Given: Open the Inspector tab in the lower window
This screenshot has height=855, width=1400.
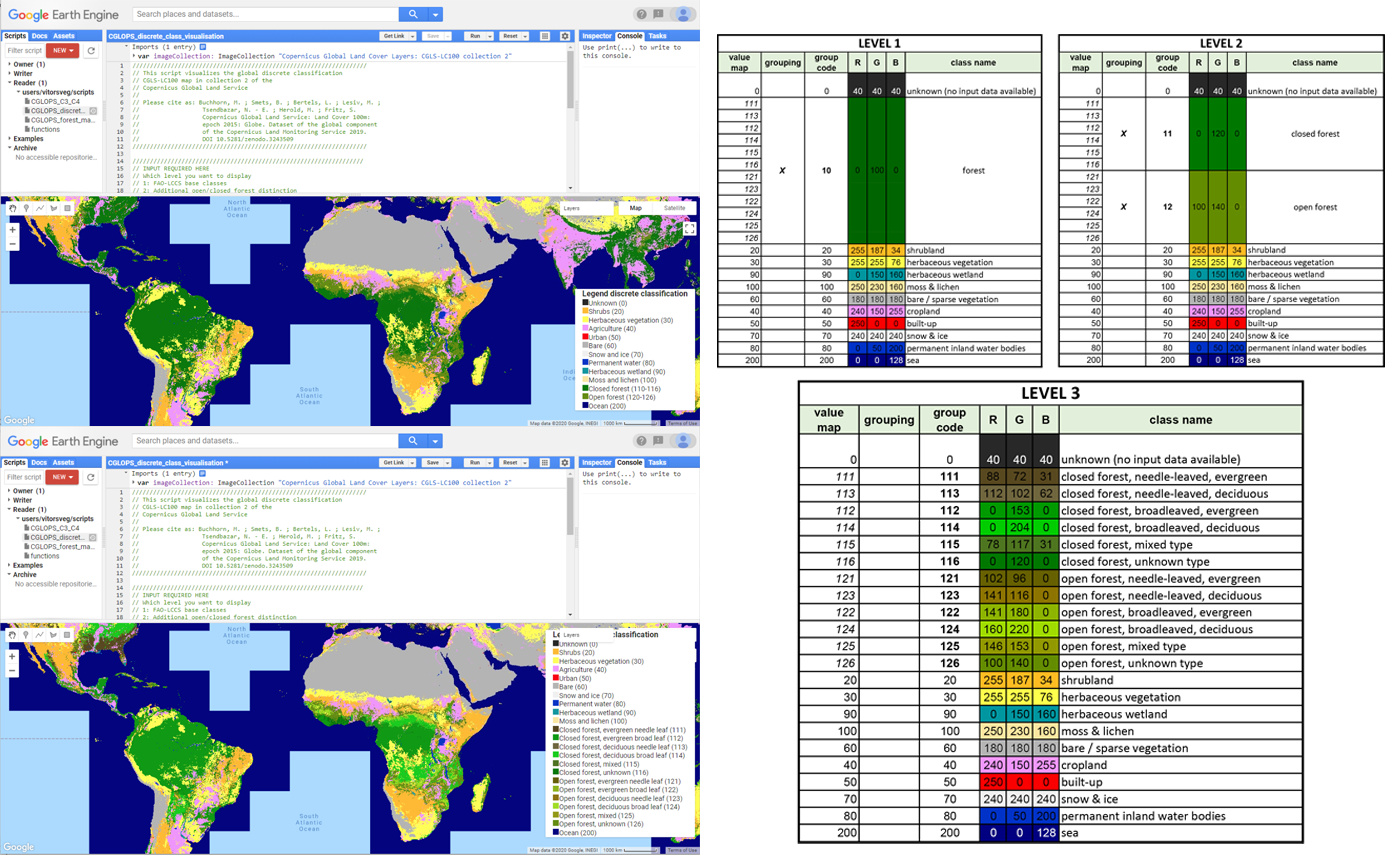Looking at the screenshot, I should coord(597,463).
